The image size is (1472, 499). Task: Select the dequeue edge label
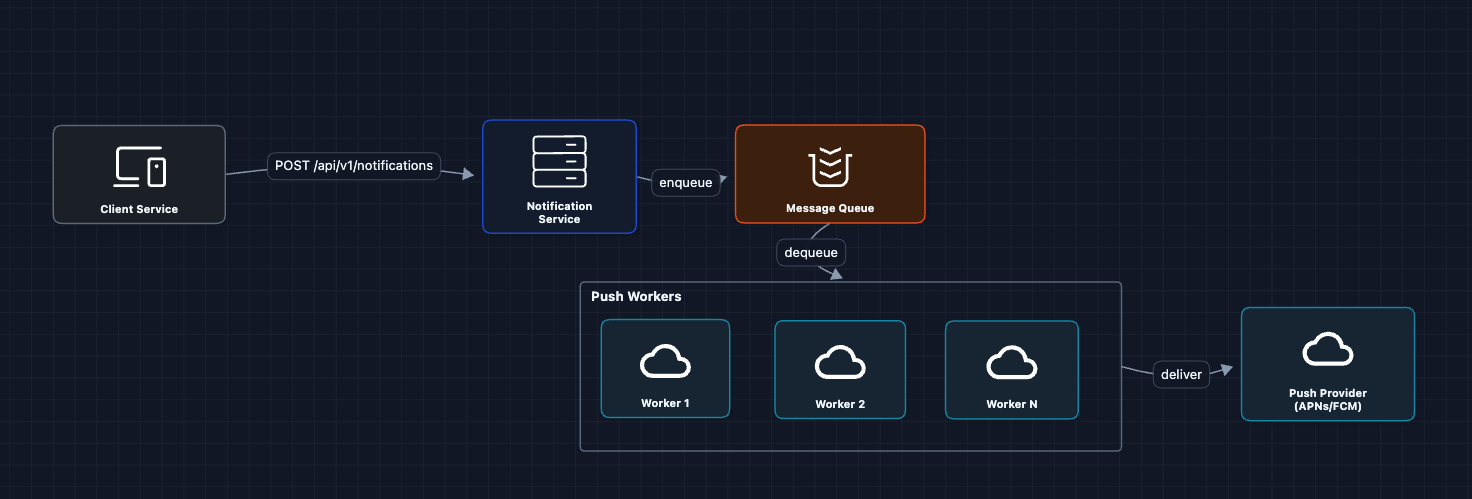pos(811,252)
